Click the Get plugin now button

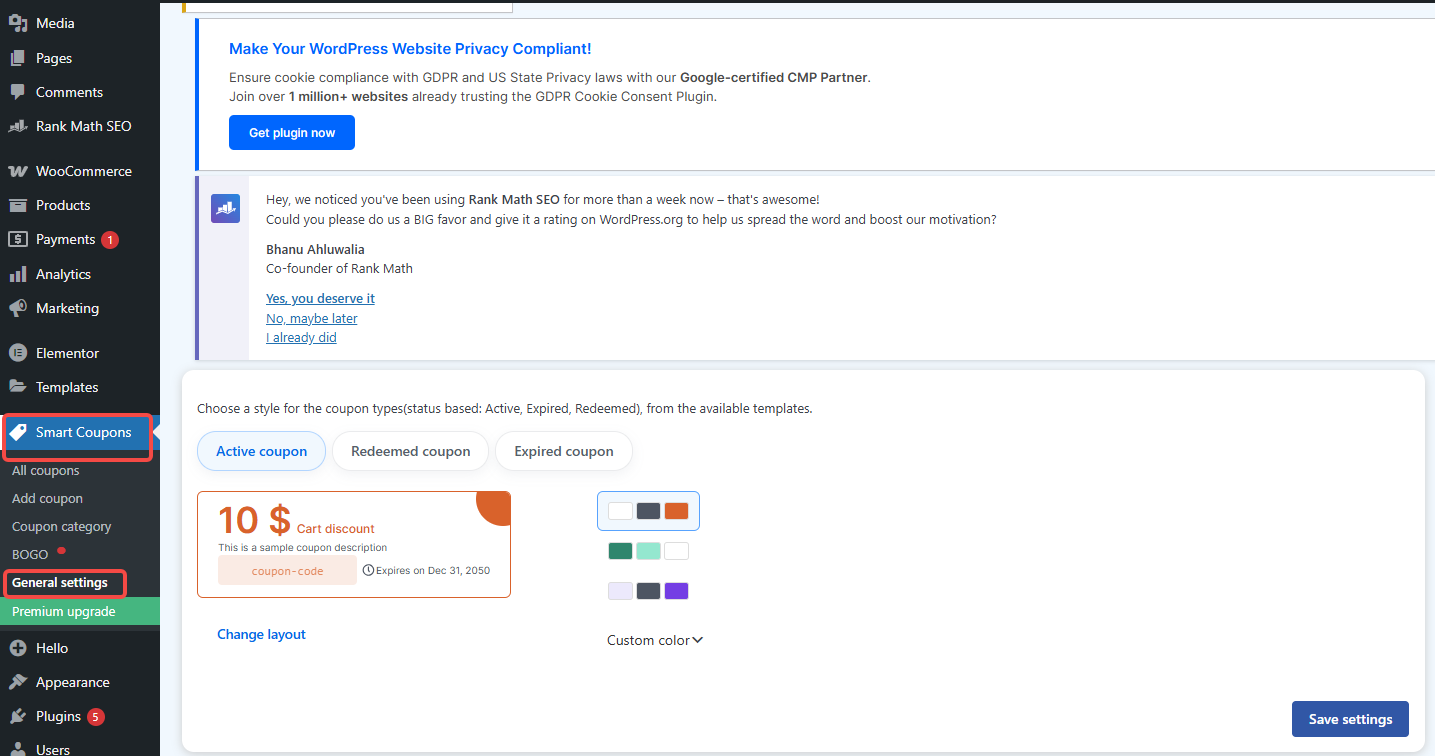pyautogui.click(x=292, y=133)
